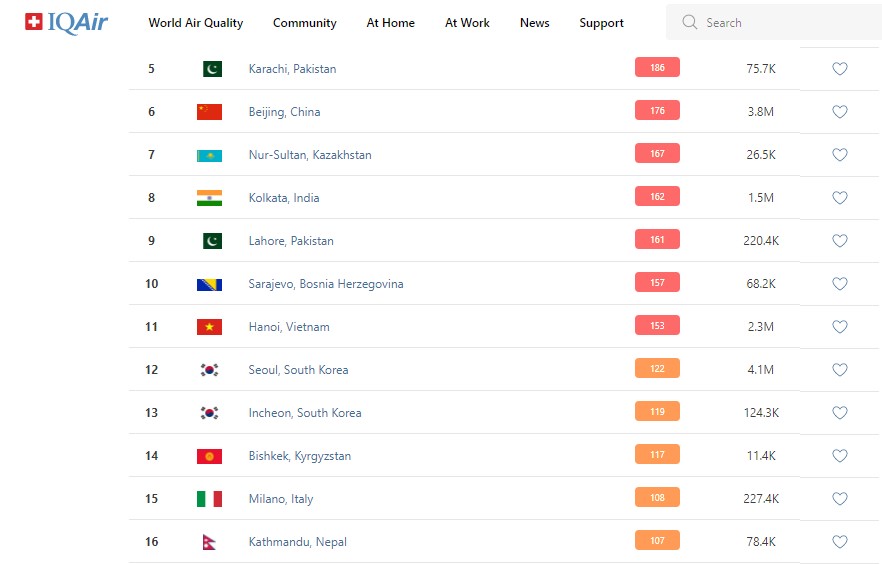Open the Support menu
Screen dimensions: 882x564
coord(601,23)
